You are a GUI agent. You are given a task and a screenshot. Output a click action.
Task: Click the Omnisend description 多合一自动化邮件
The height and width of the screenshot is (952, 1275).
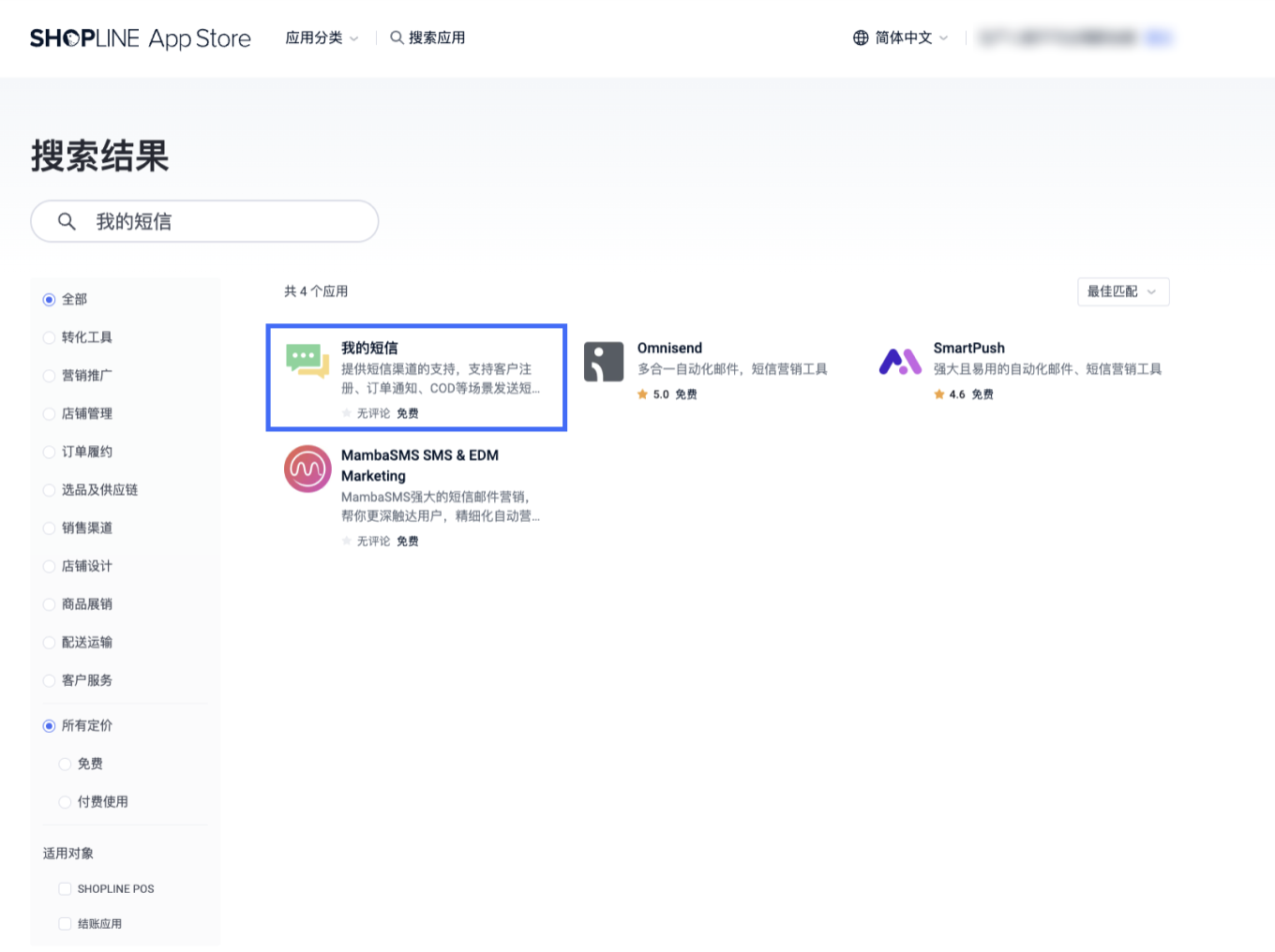click(732, 369)
